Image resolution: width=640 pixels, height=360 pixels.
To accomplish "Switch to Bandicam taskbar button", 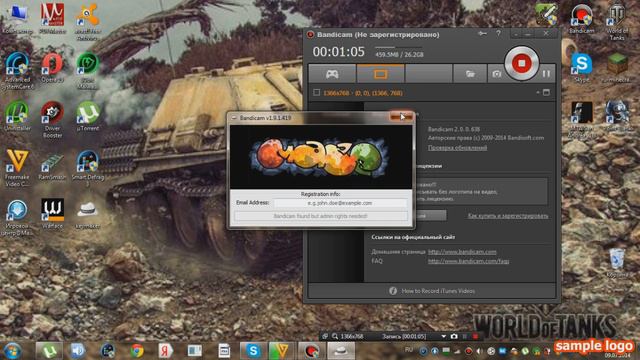I will tap(312, 351).
